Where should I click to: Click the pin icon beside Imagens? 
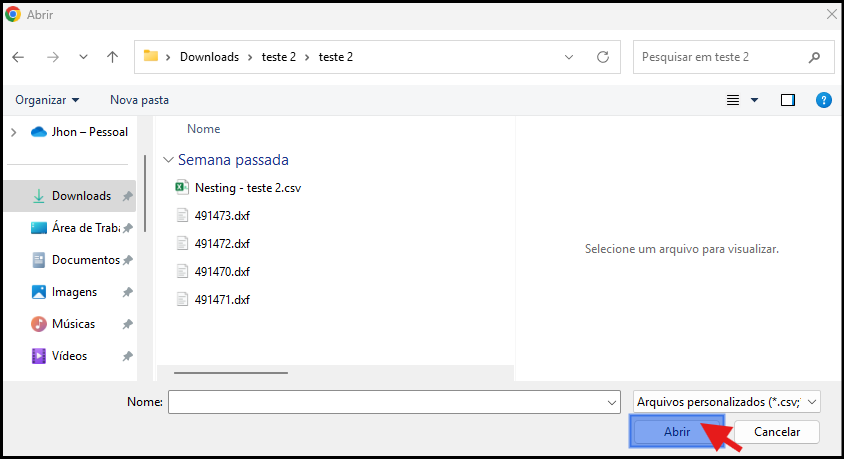click(127, 293)
